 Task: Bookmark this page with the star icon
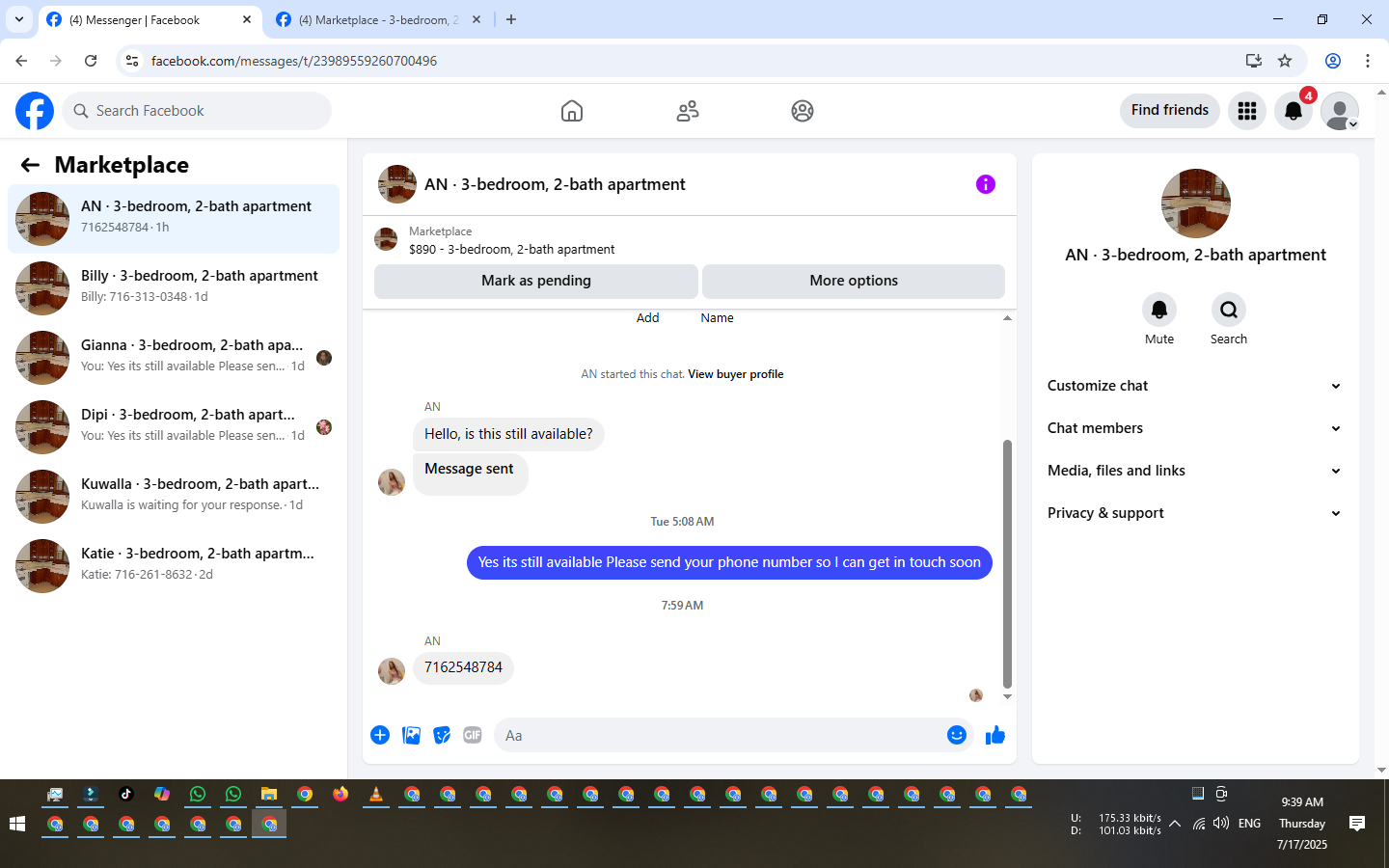pos(1285,61)
